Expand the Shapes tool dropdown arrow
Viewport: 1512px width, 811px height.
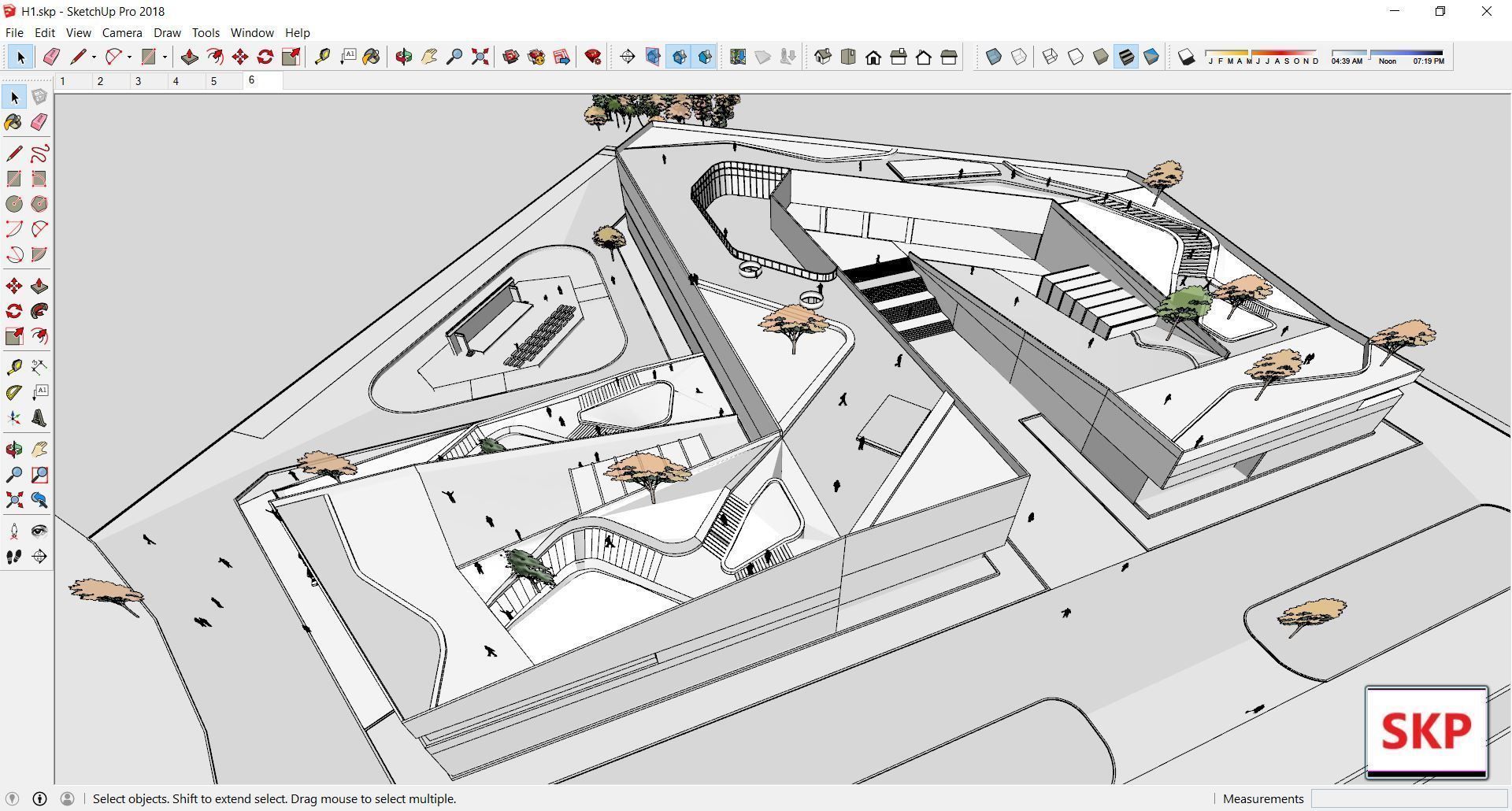(x=165, y=57)
